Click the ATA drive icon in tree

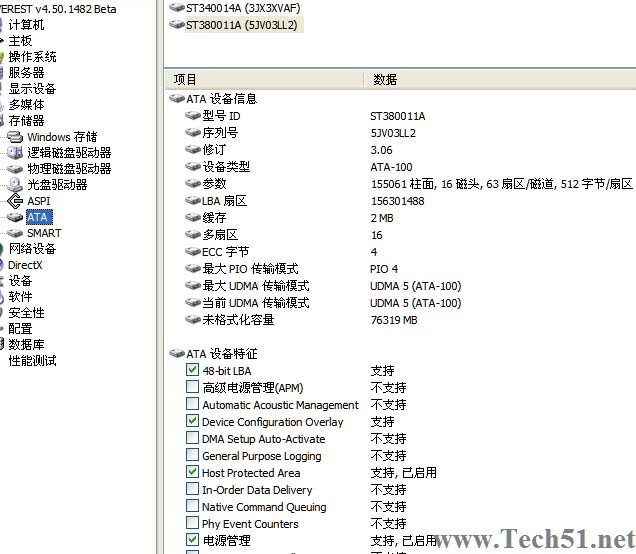(15, 217)
